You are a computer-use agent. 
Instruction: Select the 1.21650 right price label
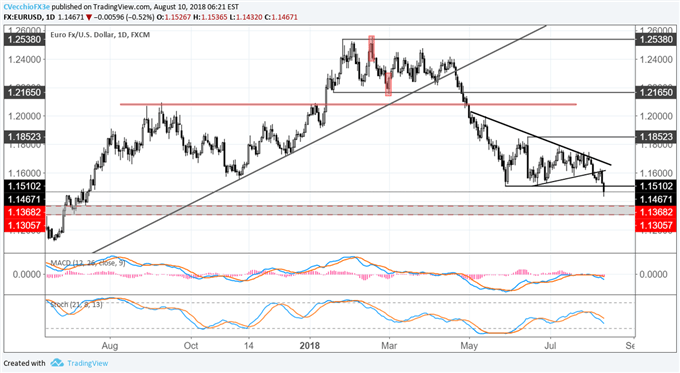coord(656,92)
